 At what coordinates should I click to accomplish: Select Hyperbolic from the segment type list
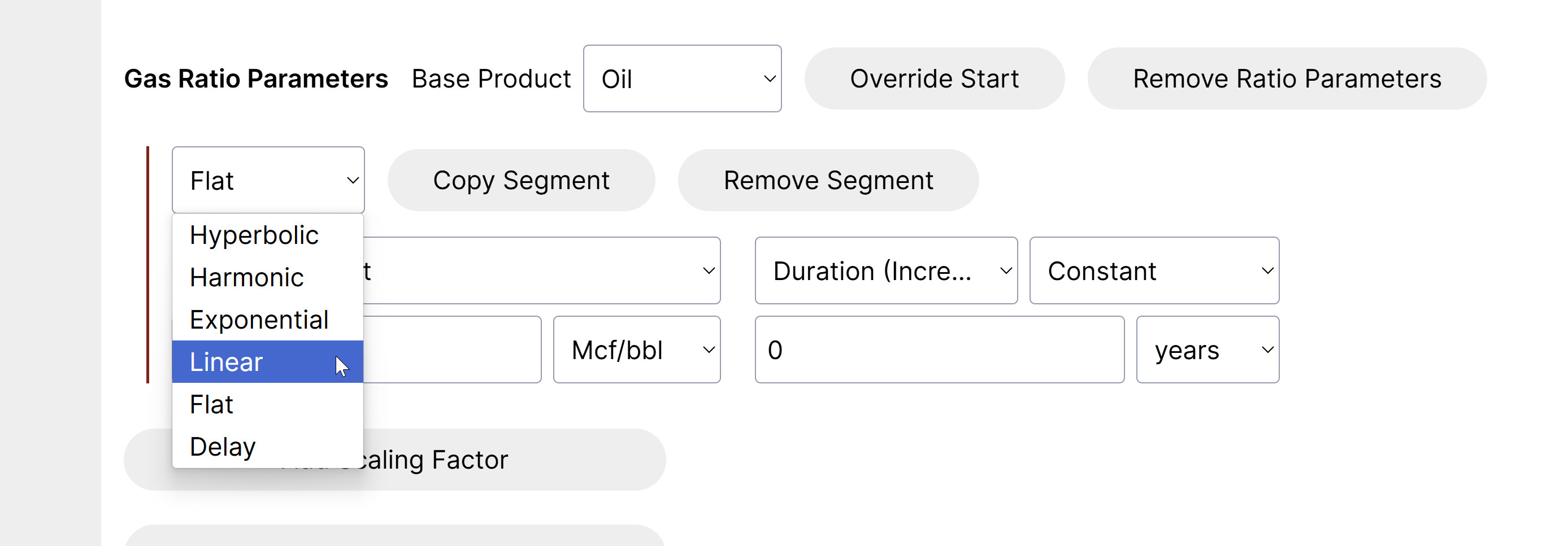point(254,235)
